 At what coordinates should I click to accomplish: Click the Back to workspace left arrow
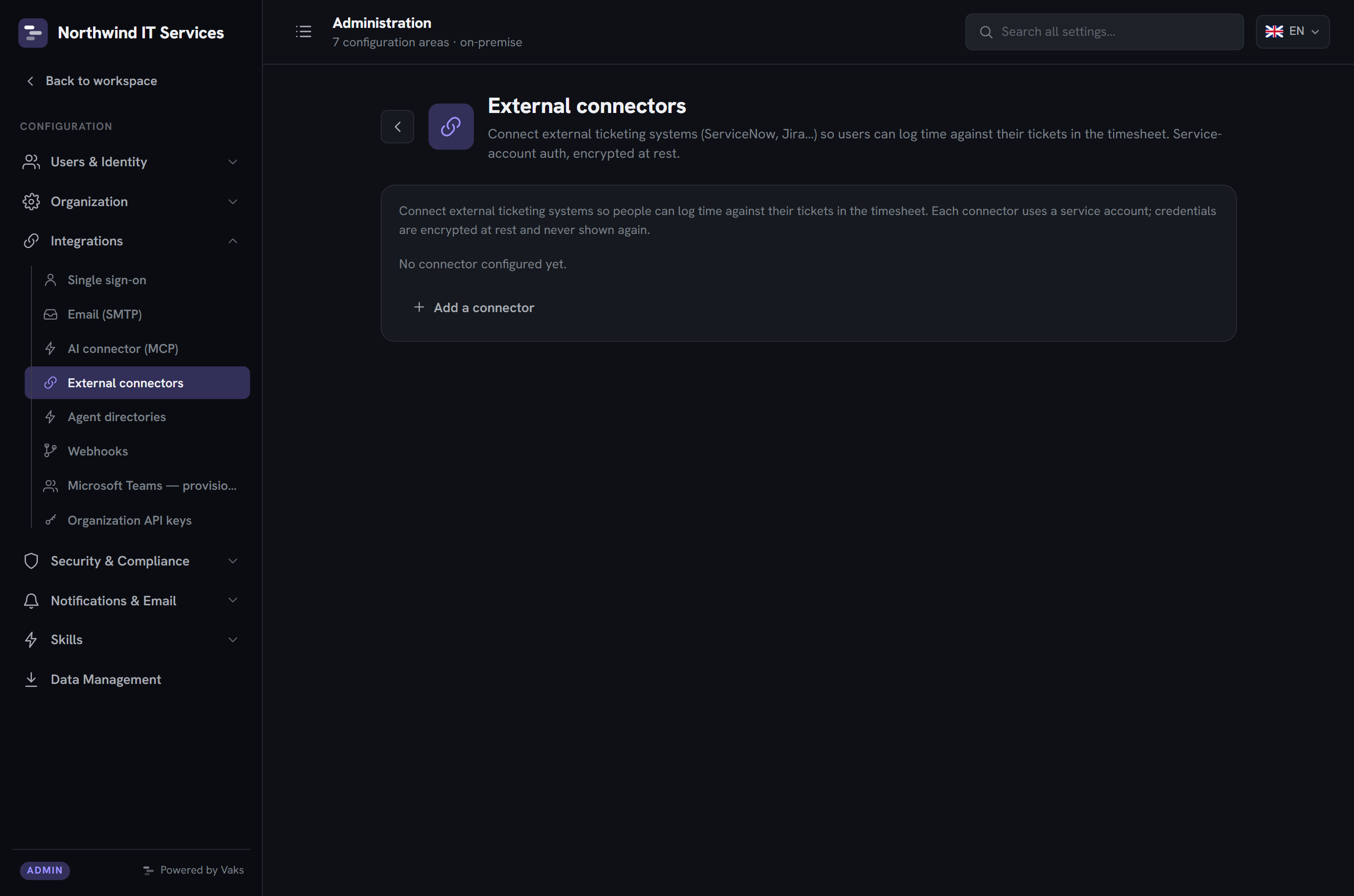(x=30, y=81)
